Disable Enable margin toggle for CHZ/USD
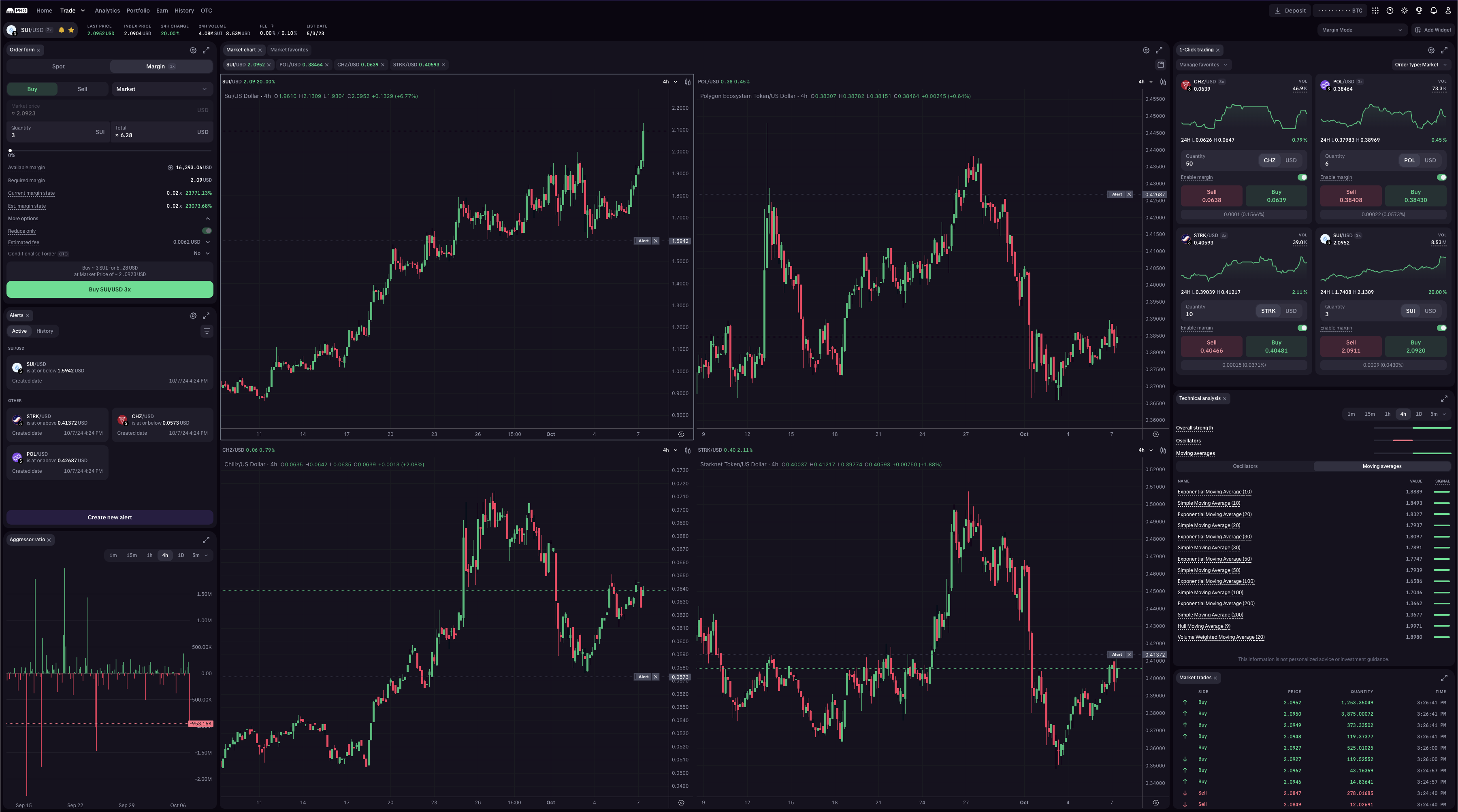The width and height of the screenshot is (1458, 812). [1302, 178]
